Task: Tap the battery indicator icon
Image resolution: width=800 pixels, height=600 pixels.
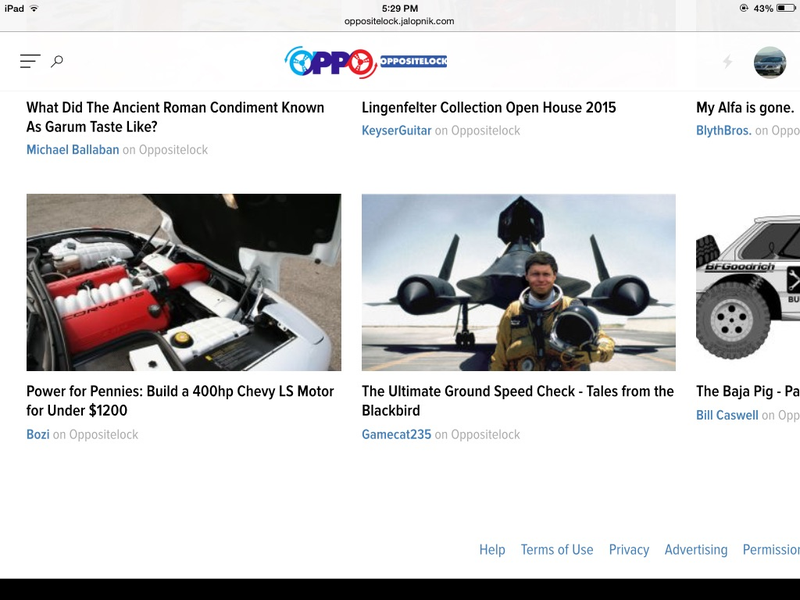Action: pos(786,8)
